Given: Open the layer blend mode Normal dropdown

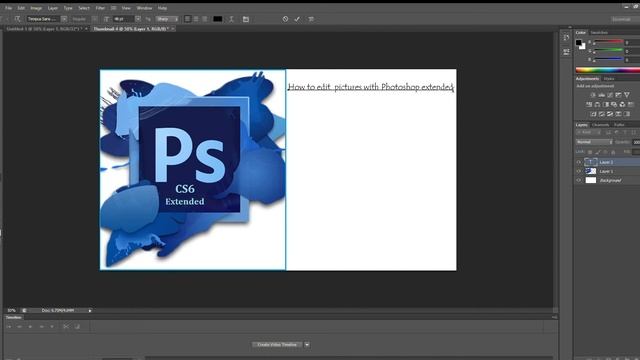Looking at the screenshot, I should (x=594, y=142).
